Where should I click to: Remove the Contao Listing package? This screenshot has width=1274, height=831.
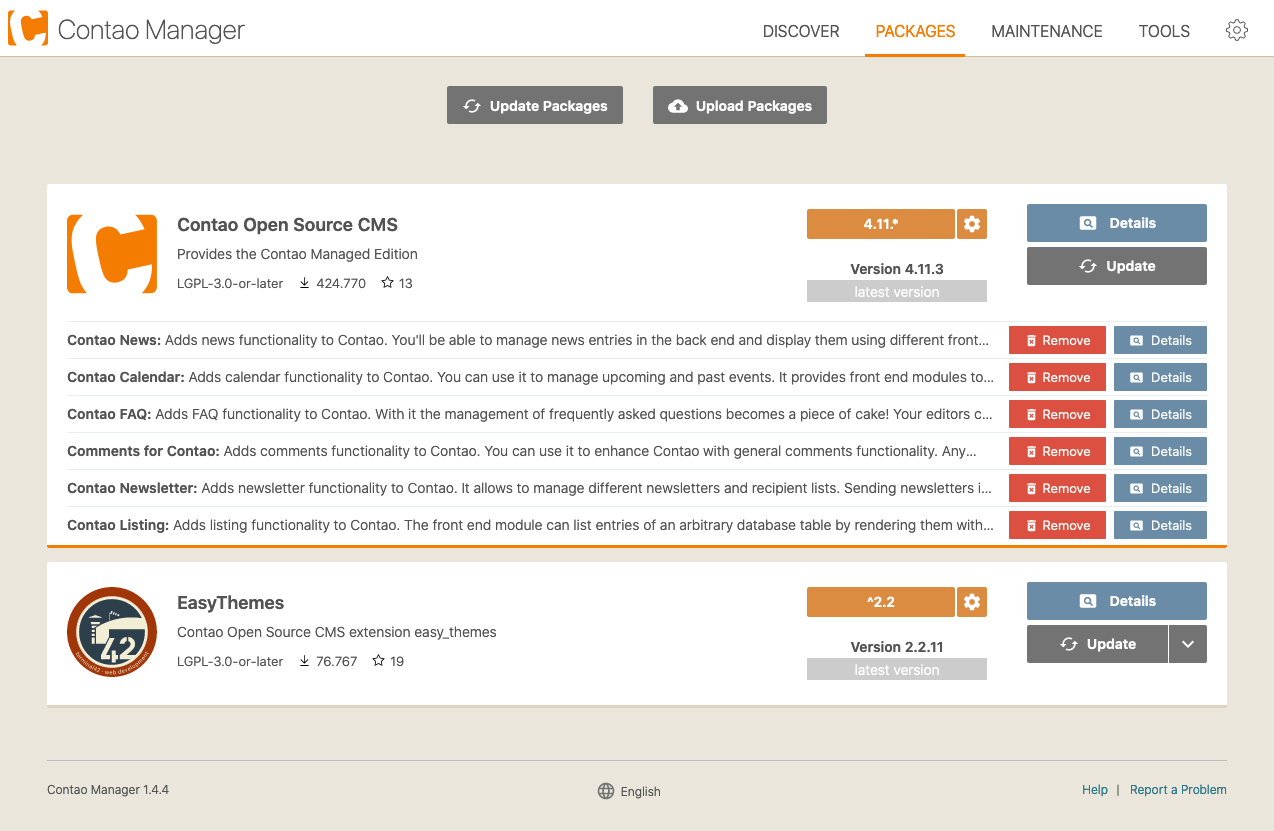(x=1057, y=525)
